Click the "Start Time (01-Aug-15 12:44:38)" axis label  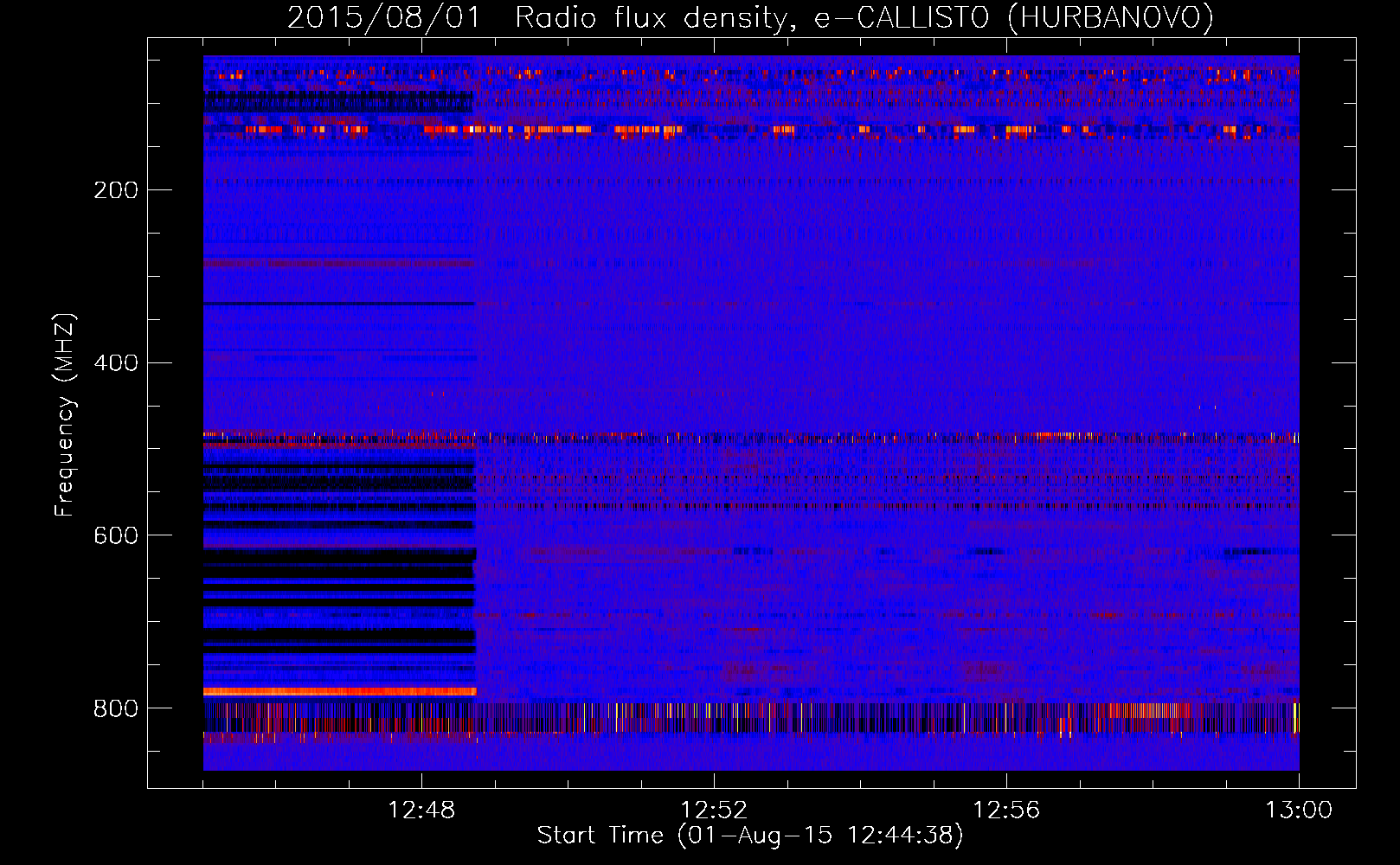(x=750, y=836)
